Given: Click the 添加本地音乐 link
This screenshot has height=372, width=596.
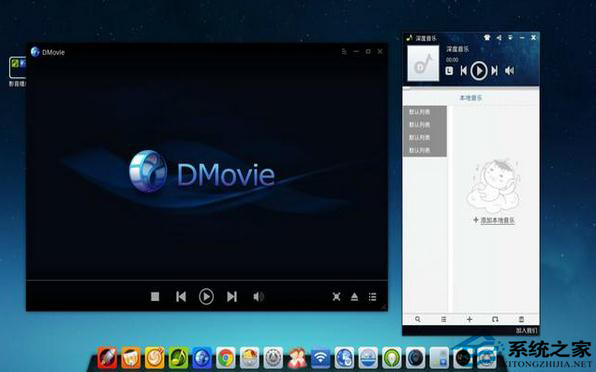Looking at the screenshot, I should point(498,220).
